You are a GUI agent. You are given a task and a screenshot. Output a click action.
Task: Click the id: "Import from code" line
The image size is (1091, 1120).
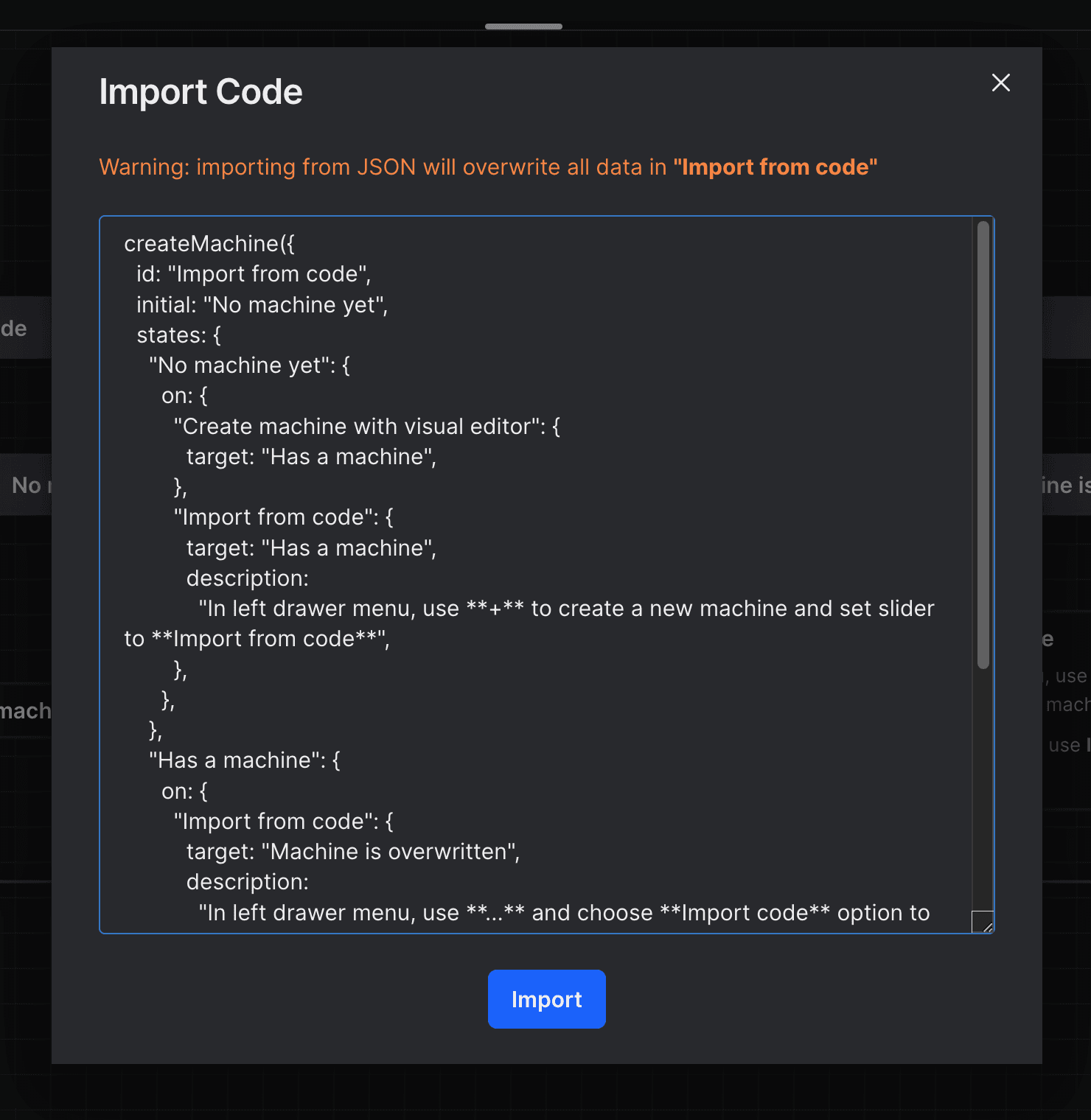click(x=253, y=273)
